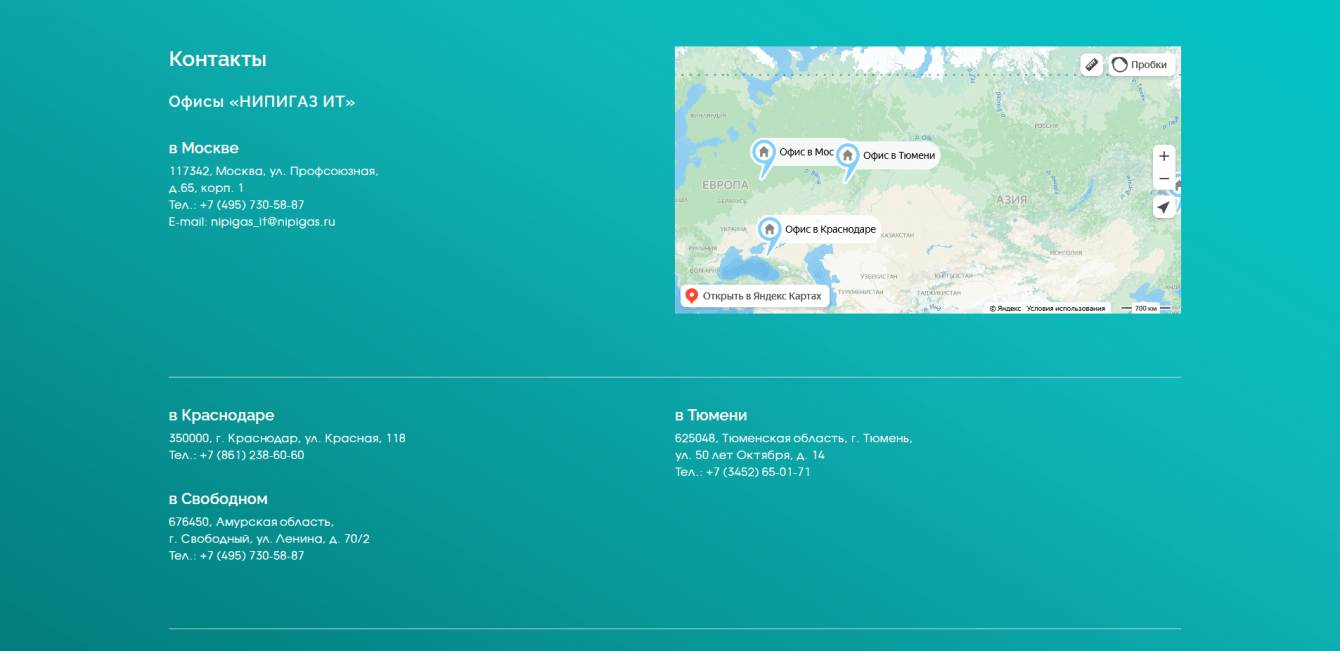Click the address line '625048, Тюменская область, г. Тюмень,'
Viewport: 1340px width, 651px height.
coord(794,438)
